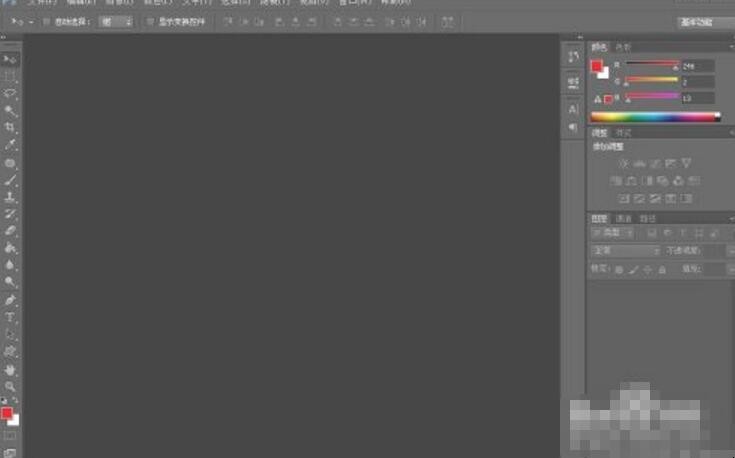
Task: Click the R slider in Color panel
Action: 652,64
